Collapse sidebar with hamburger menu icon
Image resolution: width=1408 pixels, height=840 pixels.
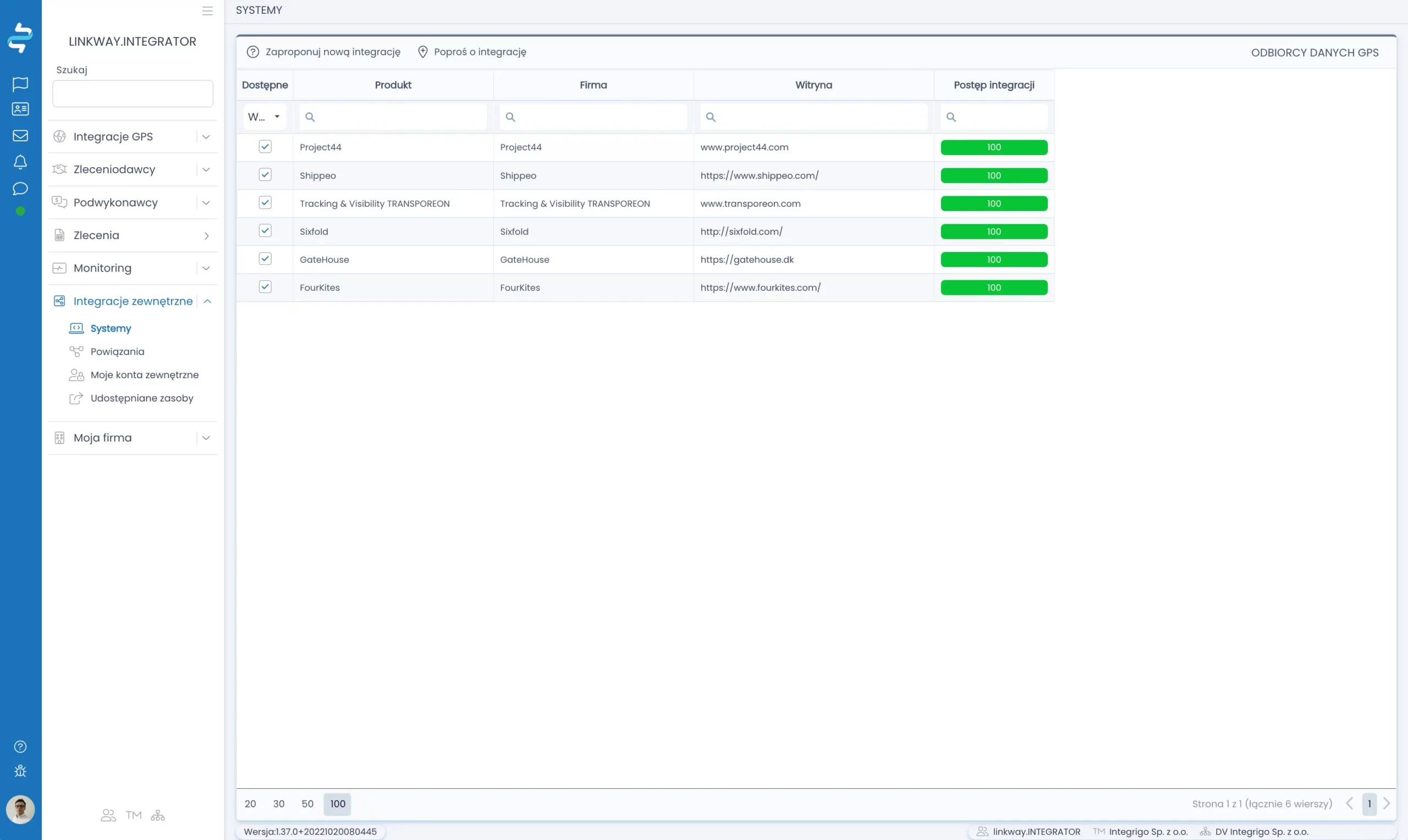208,11
